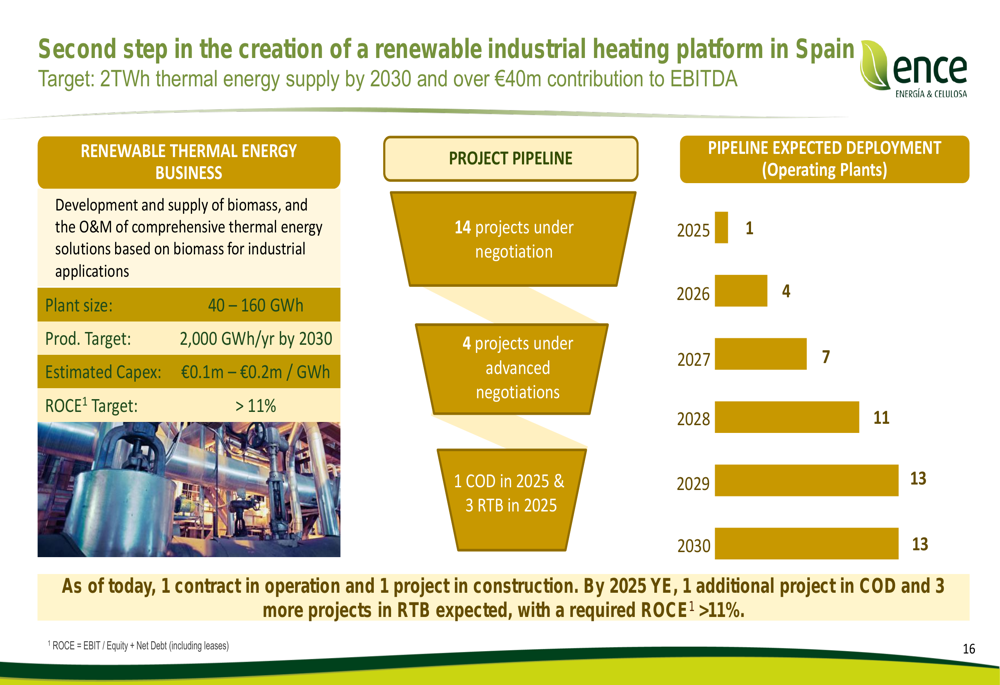Click the data label '4' beside 2026 bar
This screenshot has width=1000, height=685.
click(786, 291)
